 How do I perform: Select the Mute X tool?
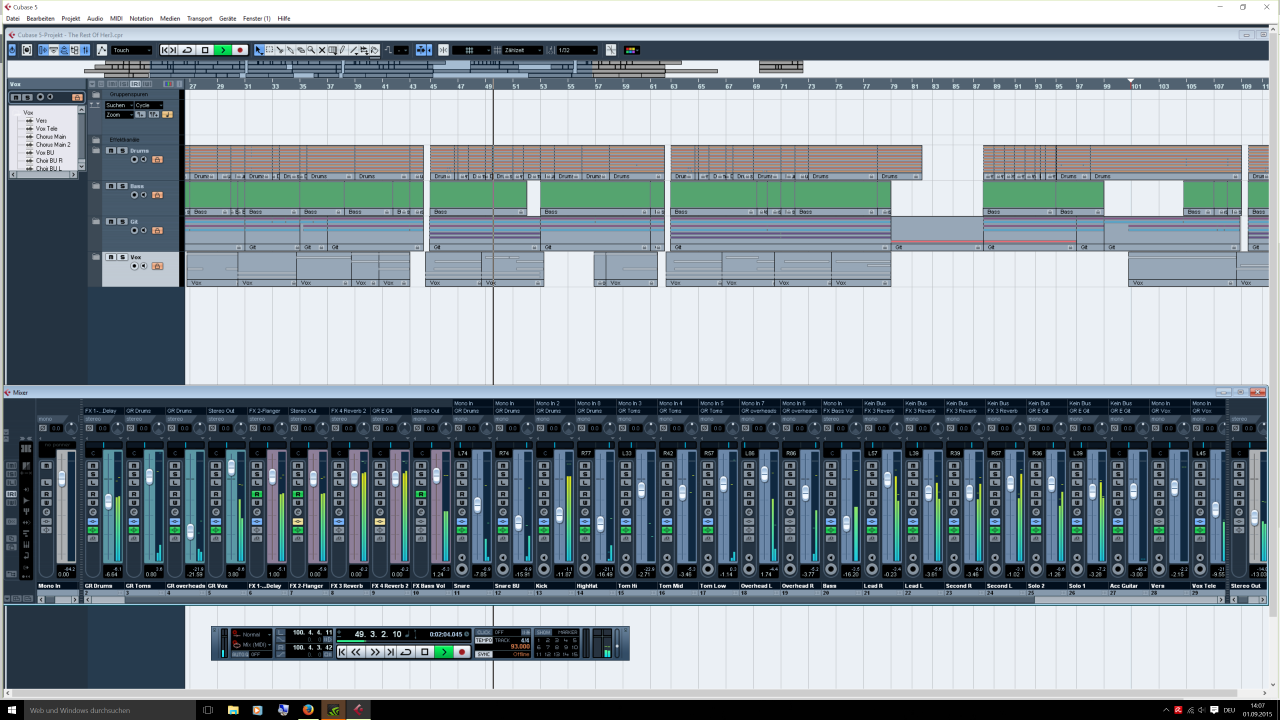[x=322, y=50]
